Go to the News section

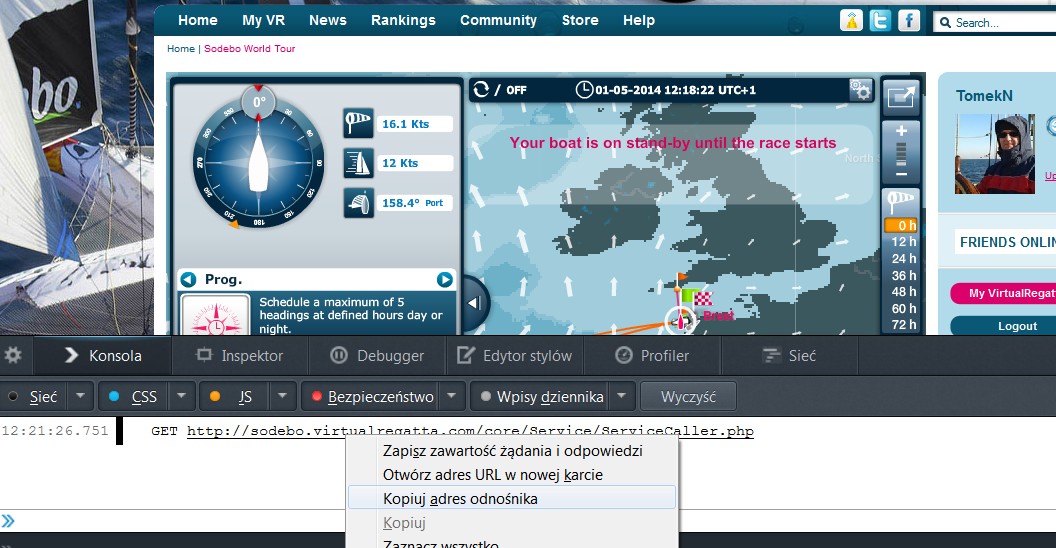coord(327,20)
